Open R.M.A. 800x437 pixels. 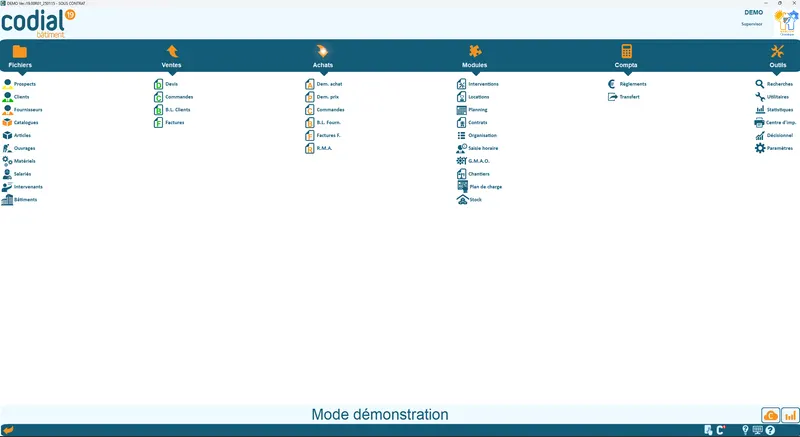(x=319, y=148)
